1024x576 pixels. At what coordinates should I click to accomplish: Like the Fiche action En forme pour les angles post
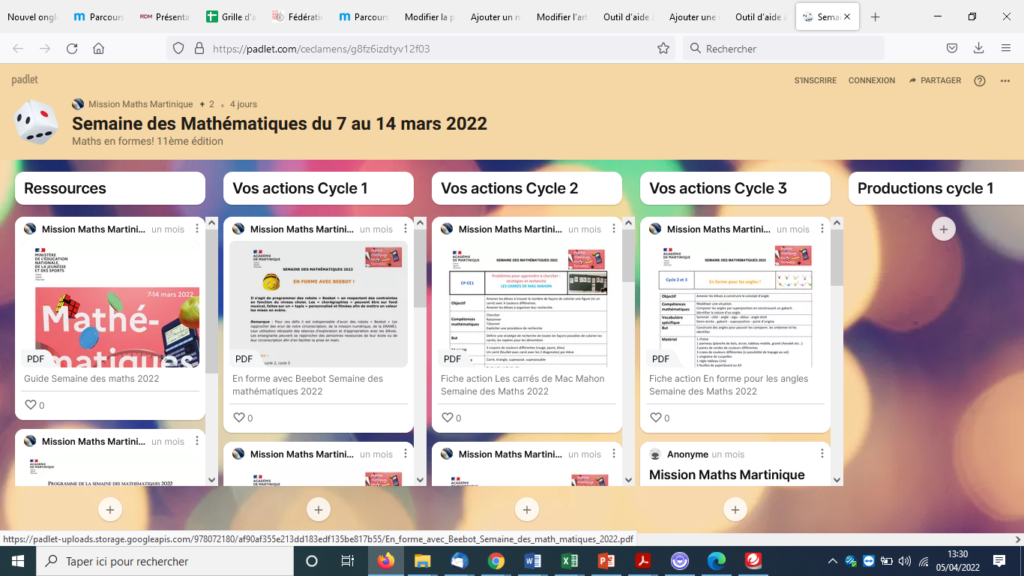click(x=655, y=418)
